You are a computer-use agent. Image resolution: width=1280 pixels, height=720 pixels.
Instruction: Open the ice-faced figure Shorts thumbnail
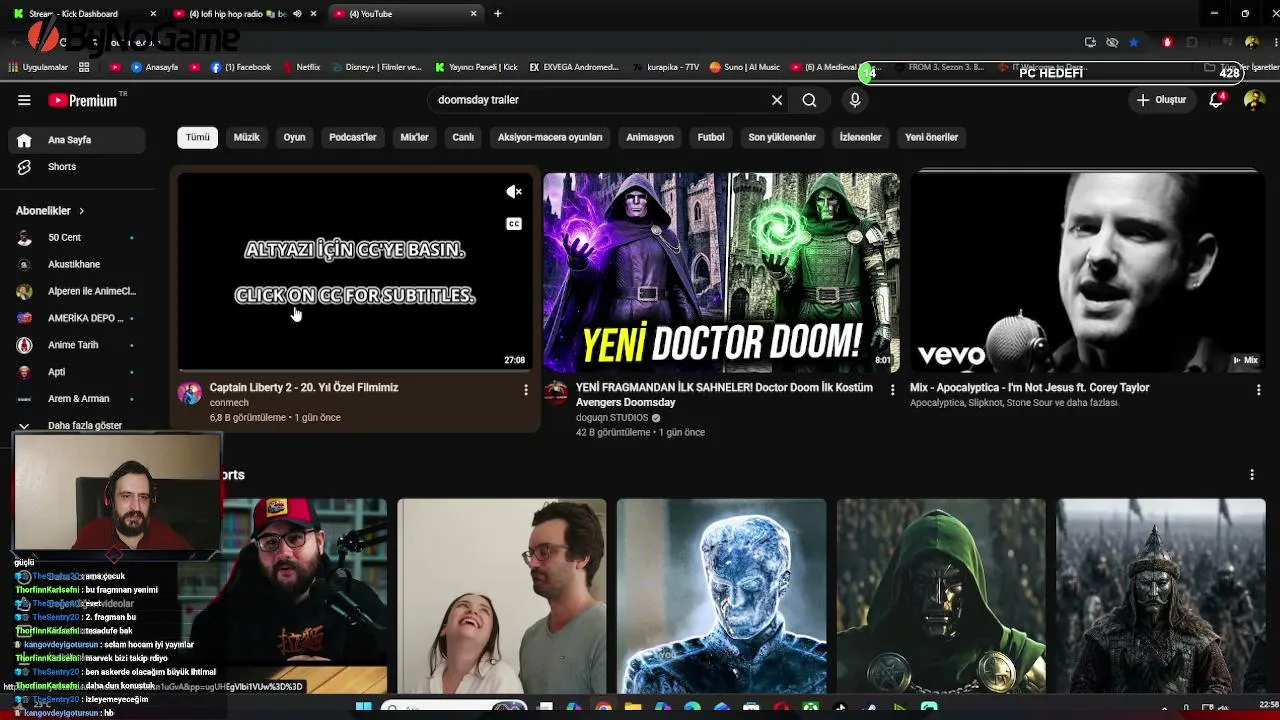[721, 596]
